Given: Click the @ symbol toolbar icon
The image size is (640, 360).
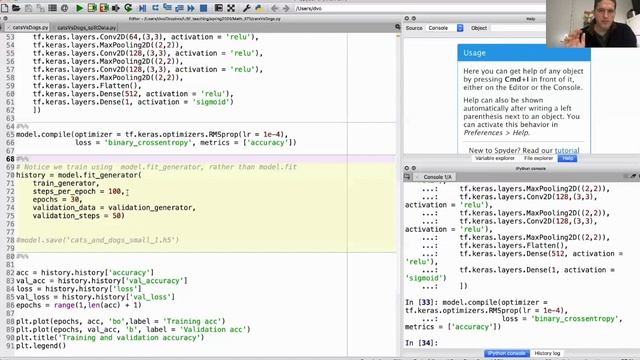Looking at the screenshot, I should pyautogui.click(x=64, y=8).
